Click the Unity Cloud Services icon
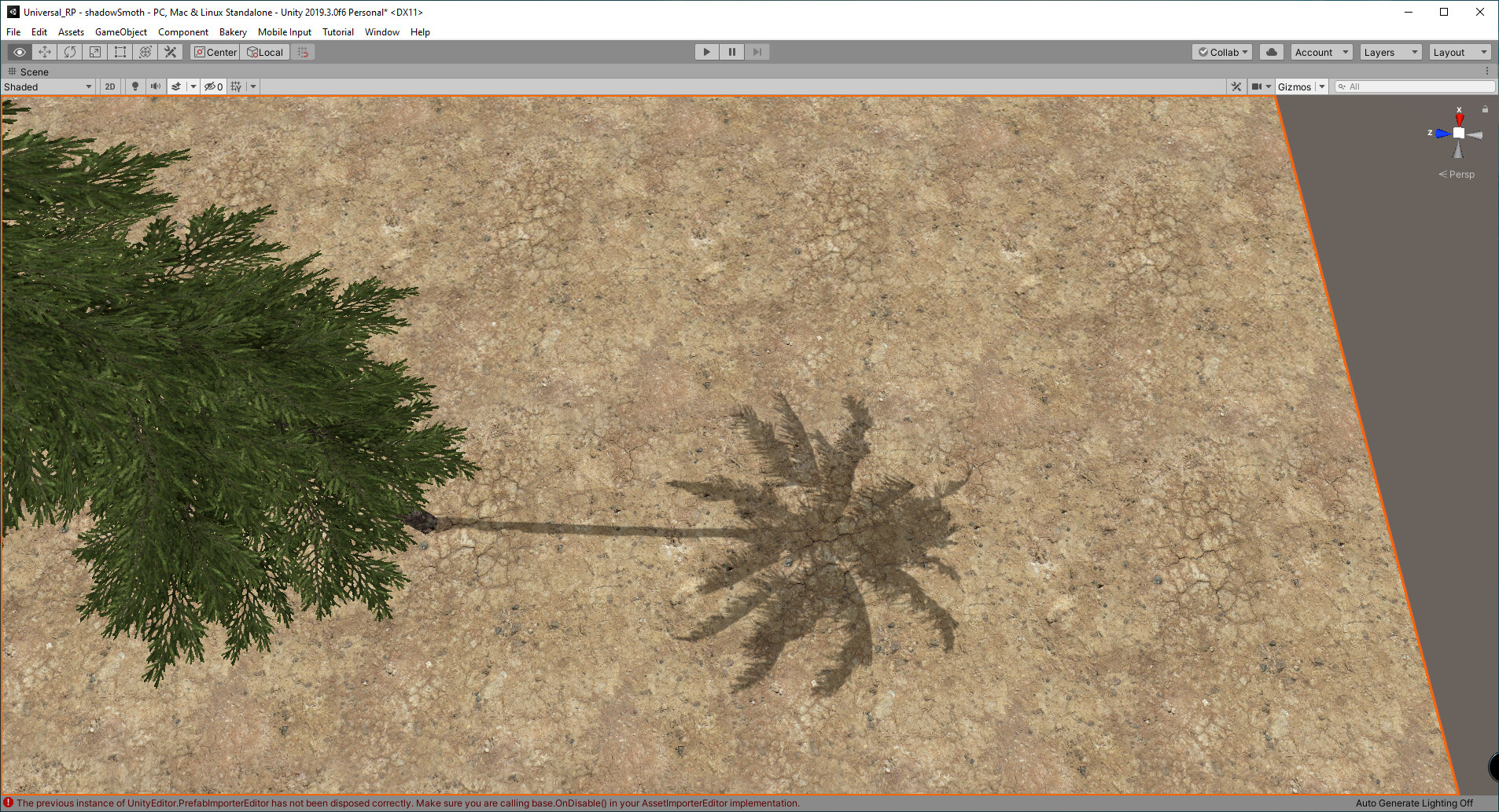The width and height of the screenshot is (1499, 812). tap(1271, 51)
